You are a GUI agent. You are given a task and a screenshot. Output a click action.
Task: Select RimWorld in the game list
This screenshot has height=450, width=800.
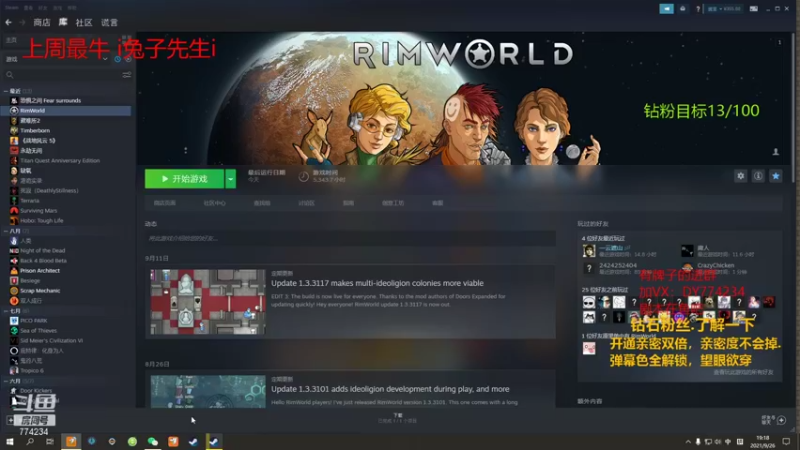click(66, 110)
